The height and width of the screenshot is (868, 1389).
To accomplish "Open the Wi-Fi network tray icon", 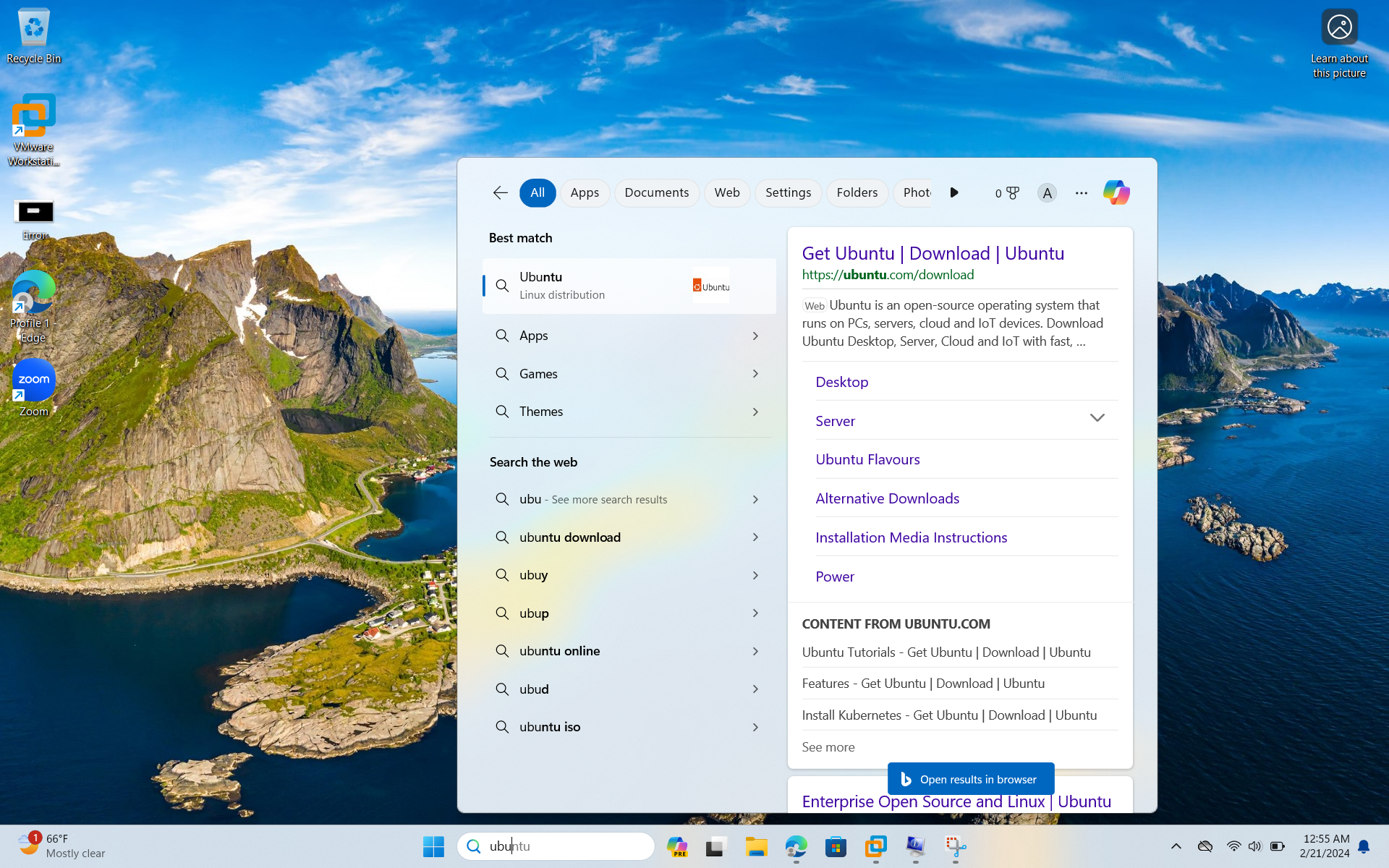I will click(1233, 846).
